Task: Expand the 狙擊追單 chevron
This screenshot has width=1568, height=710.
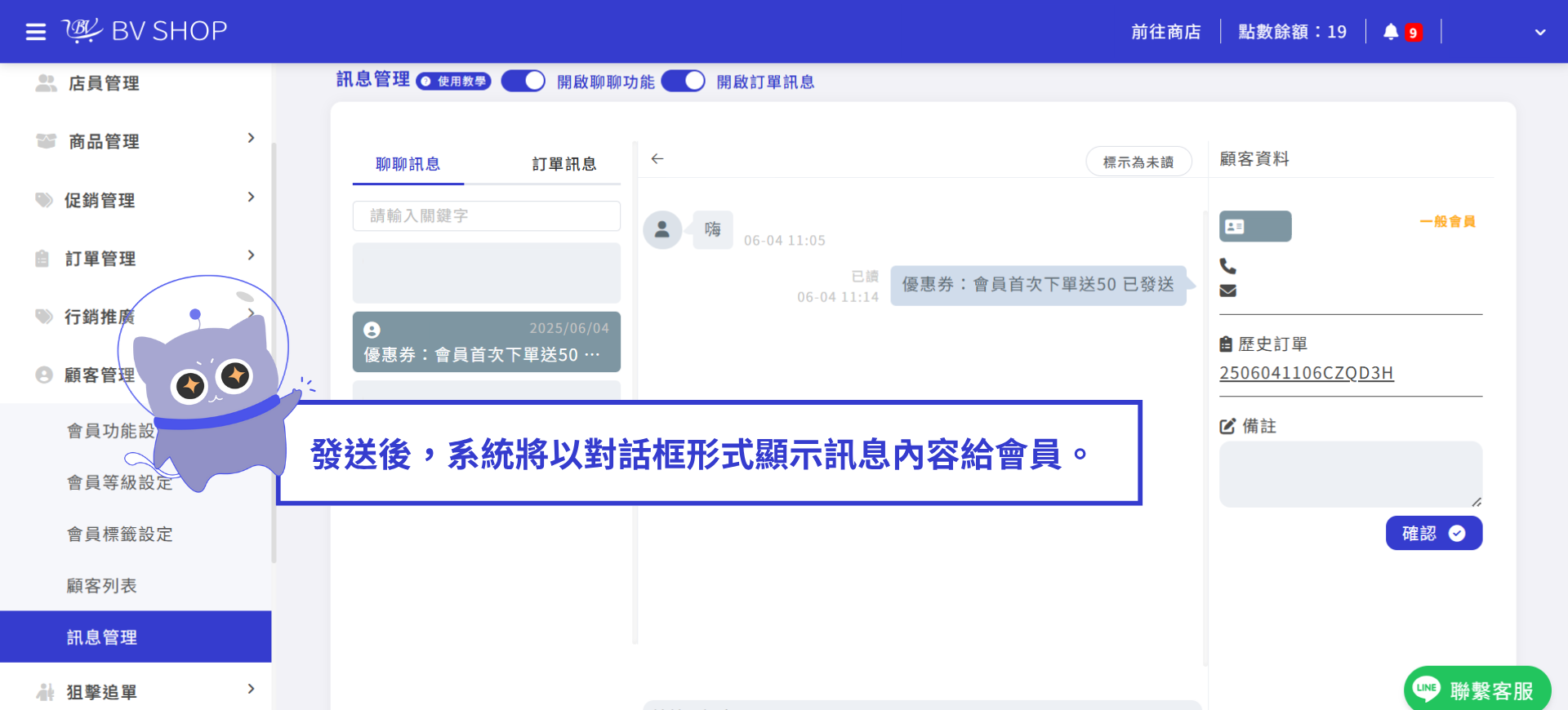Action: (251, 689)
